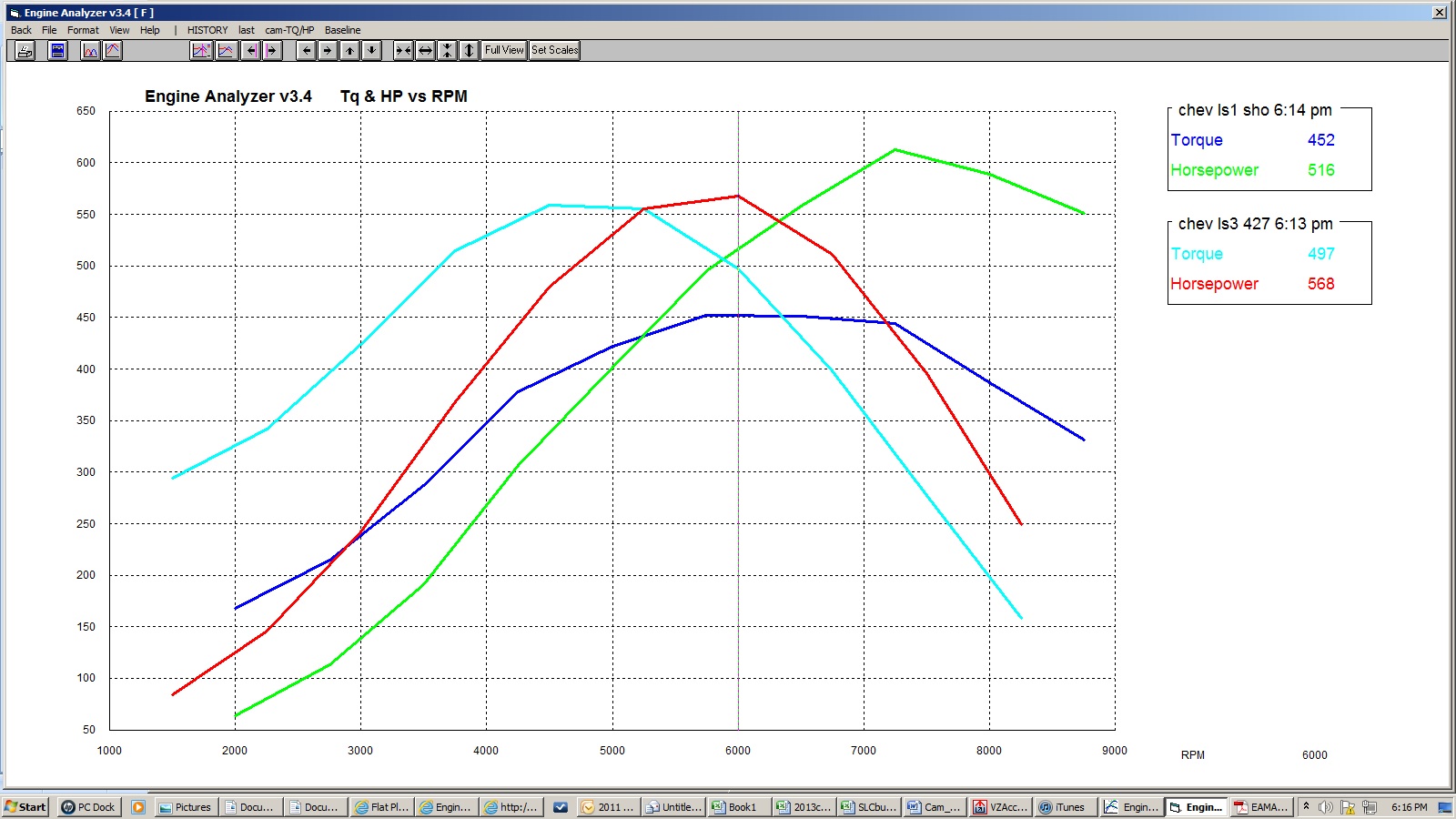Click the blue save/windows printer setup icon
Viewport: 1456px width, 819px height.
(x=57, y=51)
